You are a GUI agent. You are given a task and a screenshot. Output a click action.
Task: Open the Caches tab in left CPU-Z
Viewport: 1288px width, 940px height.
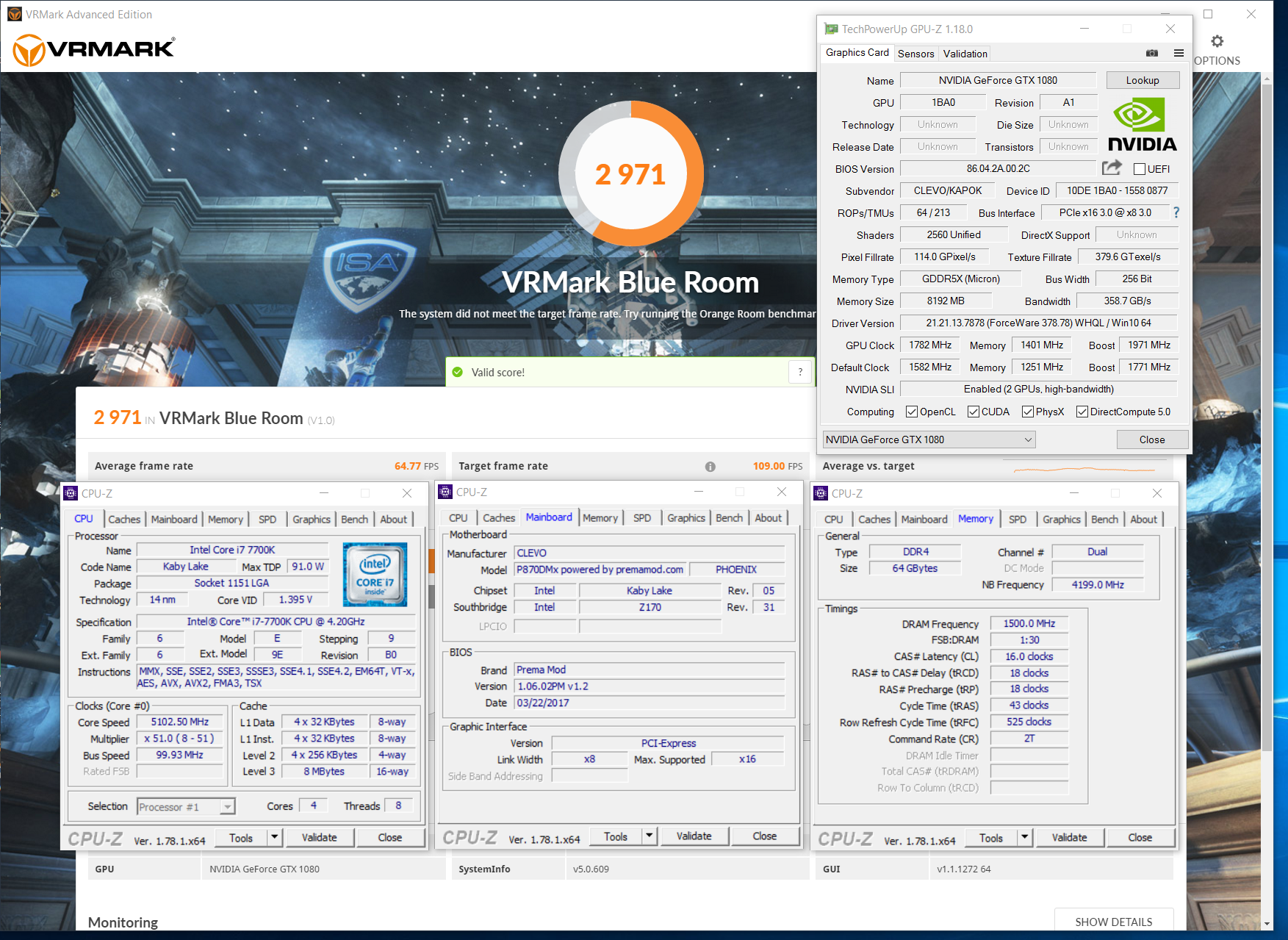[x=124, y=520]
